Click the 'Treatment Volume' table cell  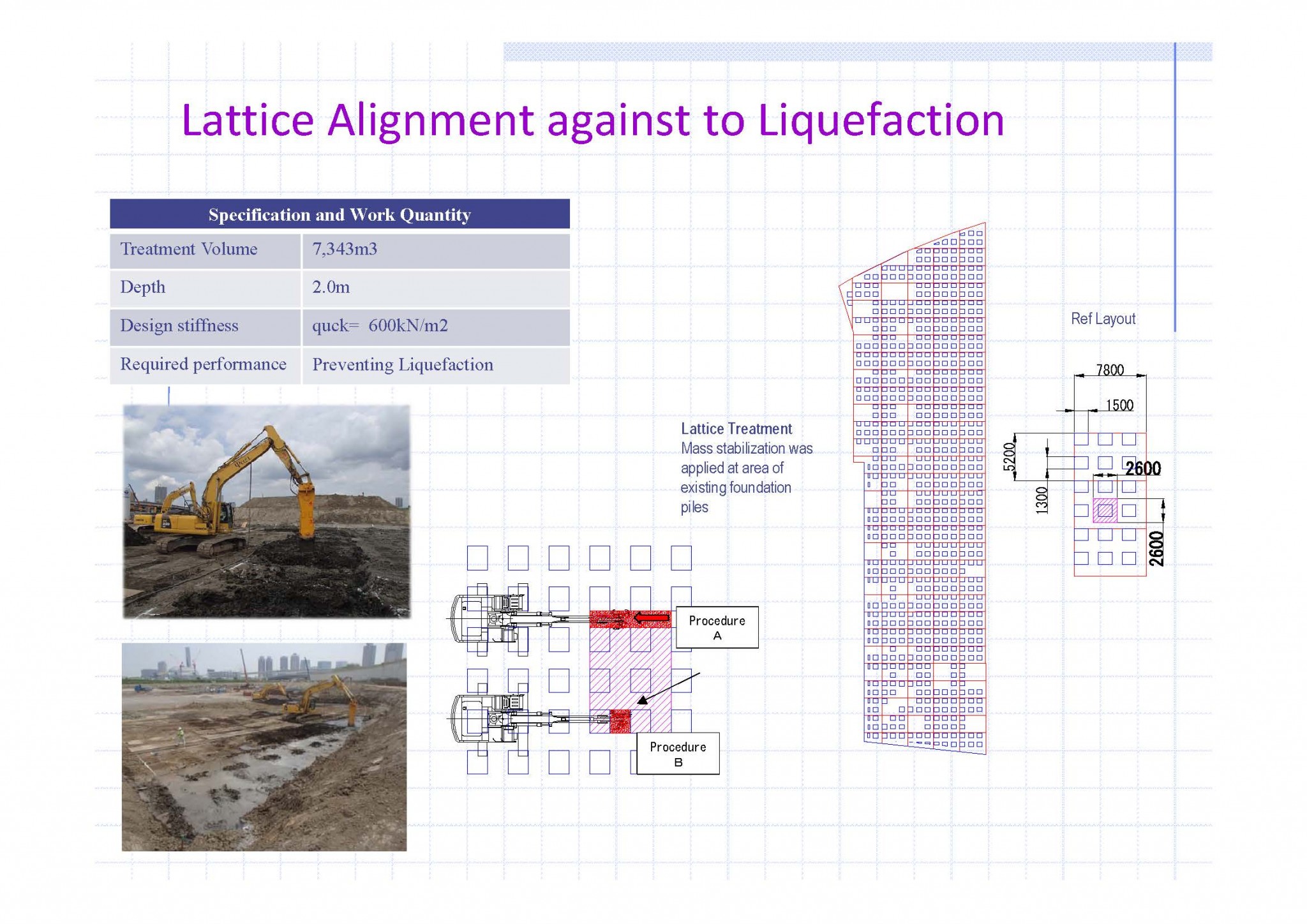[x=205, y=250]
